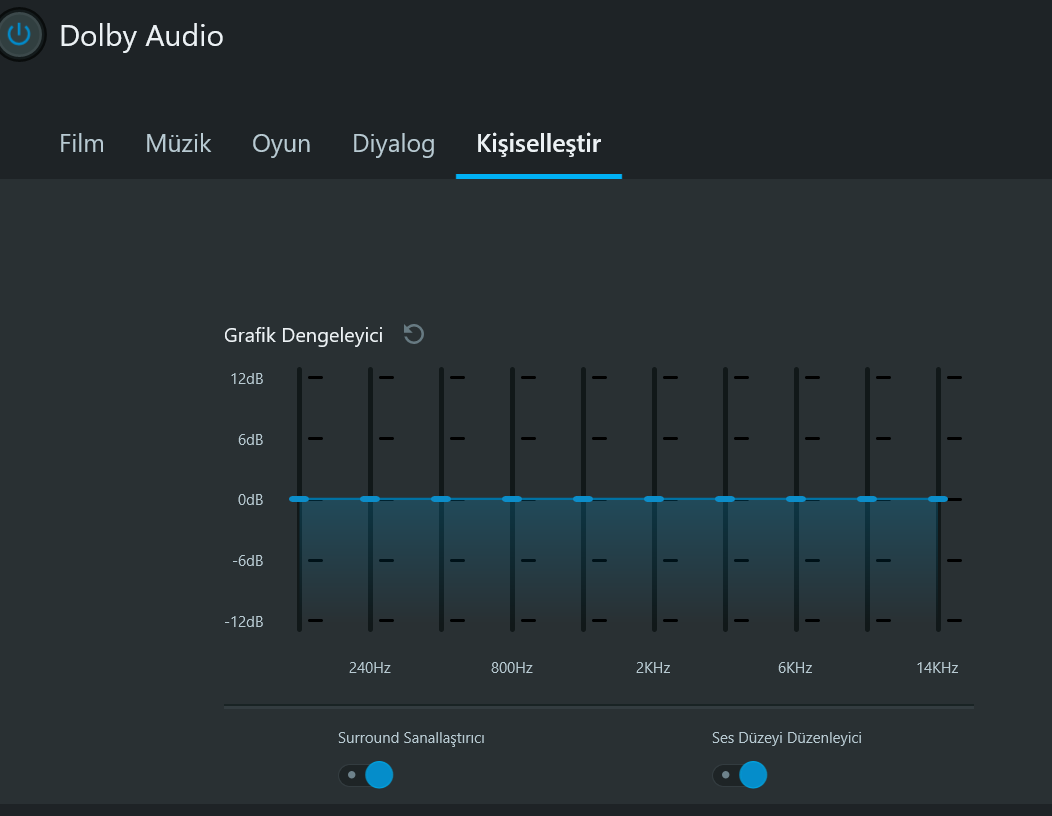The height and width of the screenshot is (816, 1052).
Task: Click the Dolby Audio power icon
Action: [20, 35]
